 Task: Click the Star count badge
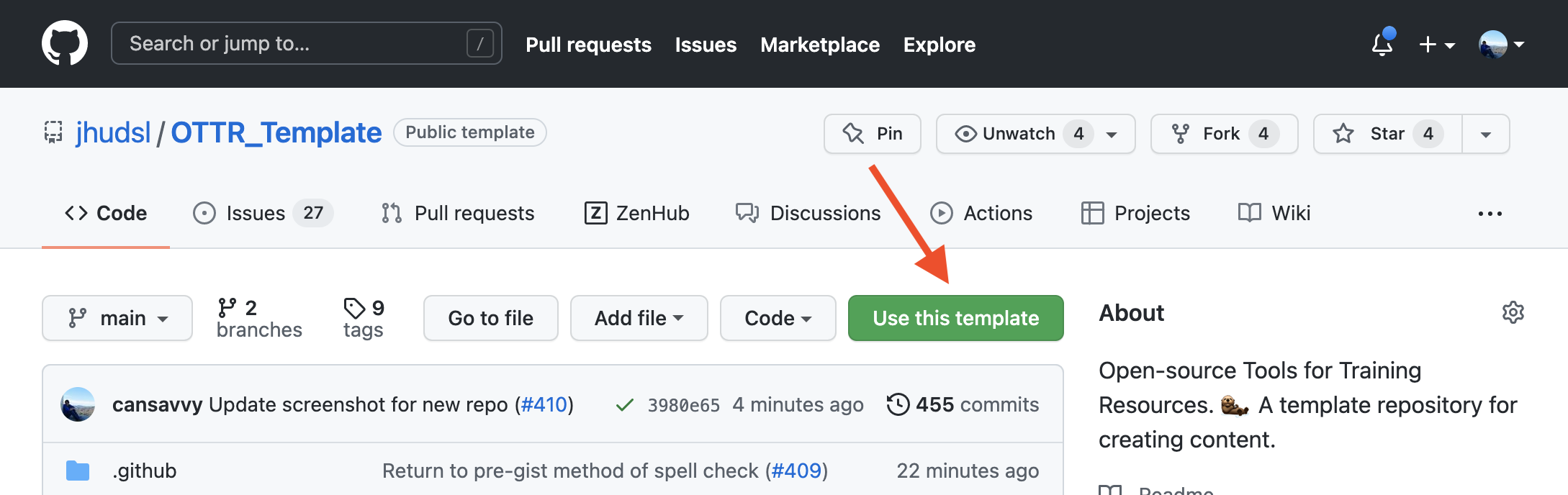(x=1428, y=134)
